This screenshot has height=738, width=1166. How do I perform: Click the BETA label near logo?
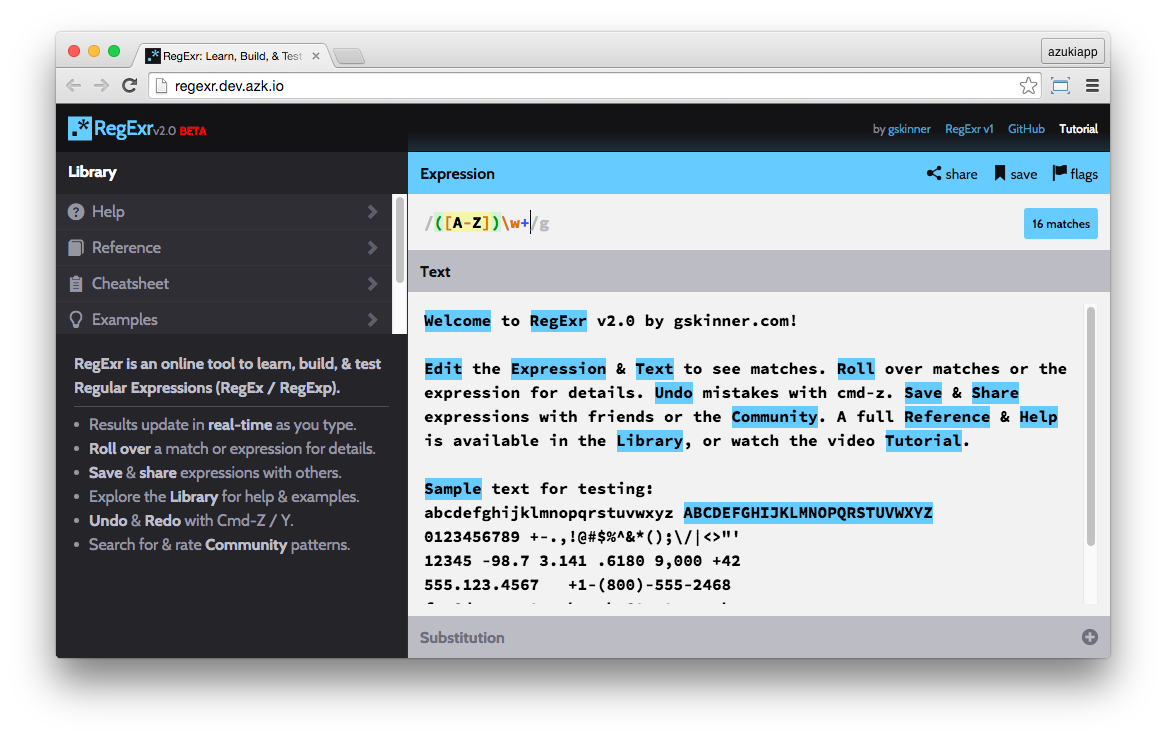click(193, 131)
